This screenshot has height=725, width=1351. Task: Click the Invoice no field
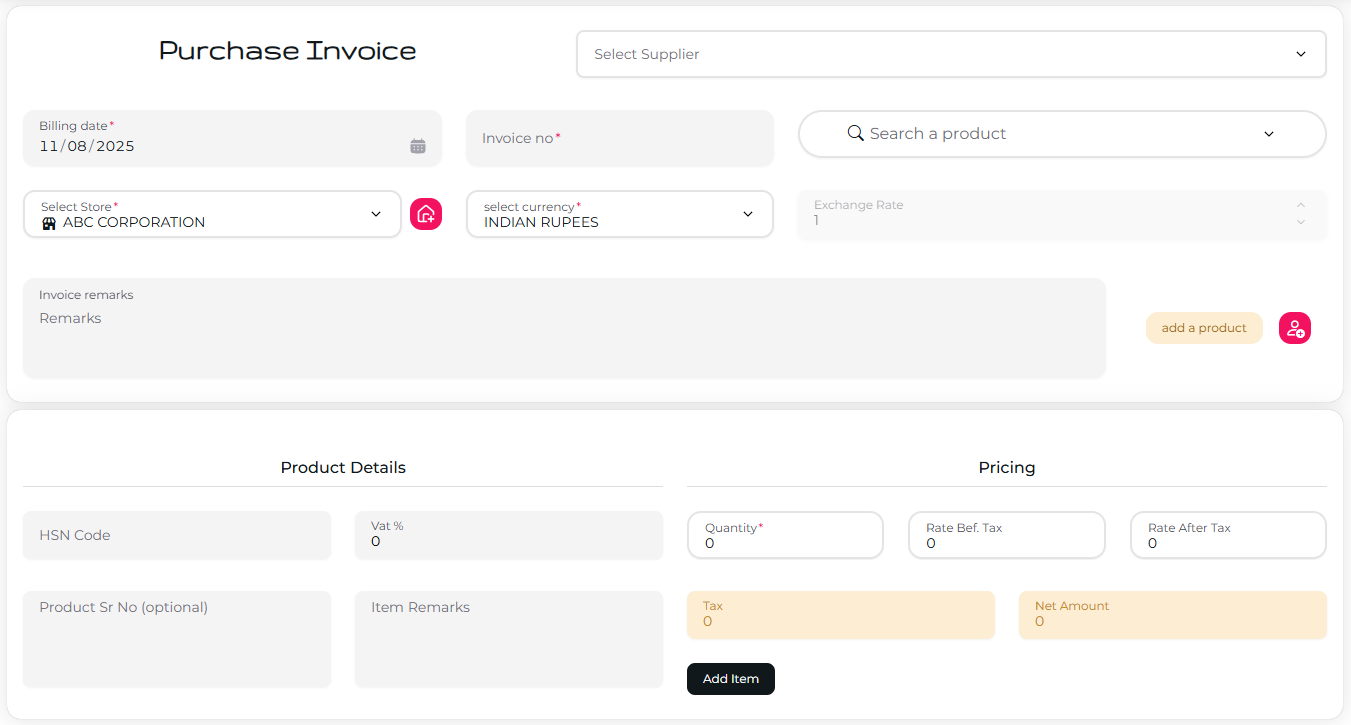pyautogui.click(x=619, y=138)
